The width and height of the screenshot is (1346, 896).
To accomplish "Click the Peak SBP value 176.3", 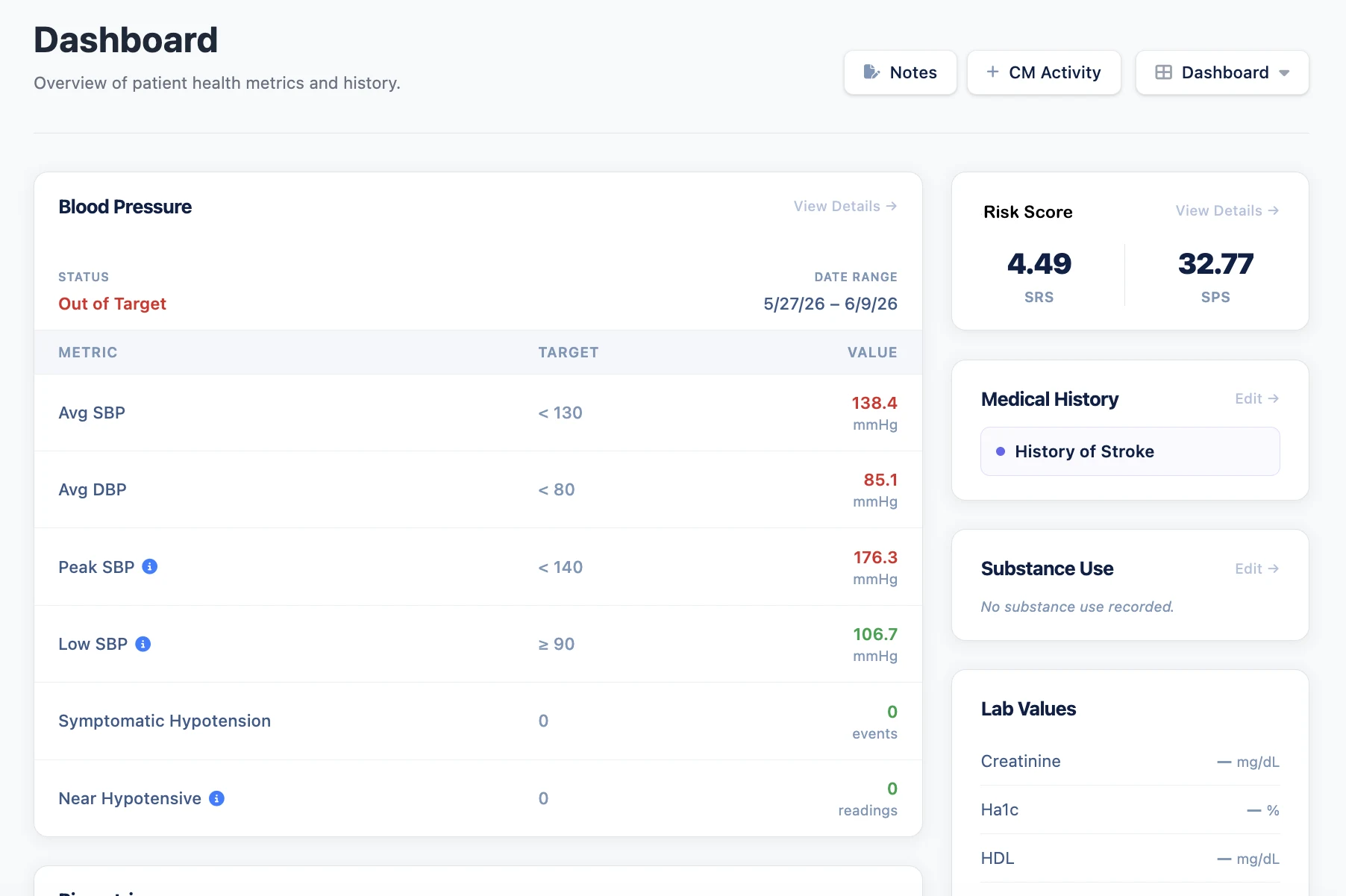I will [875, 557].
